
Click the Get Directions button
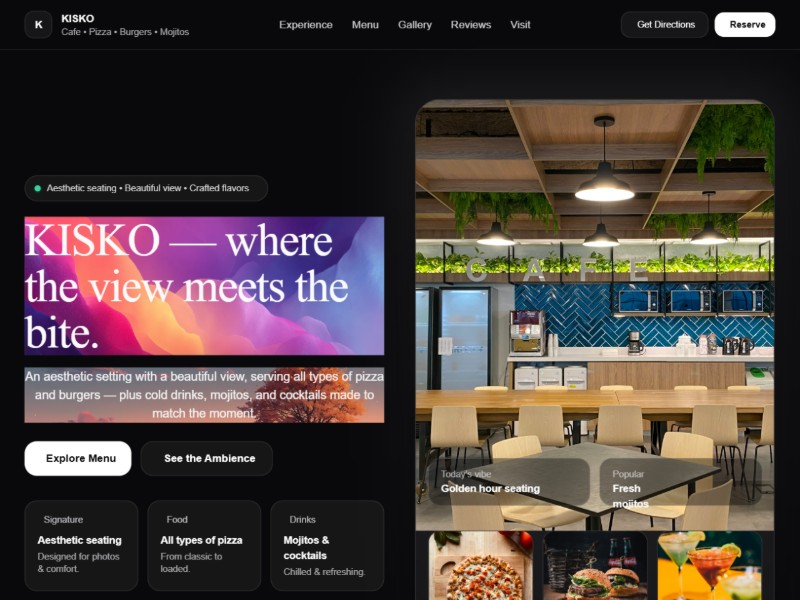(x=665, y=24)
